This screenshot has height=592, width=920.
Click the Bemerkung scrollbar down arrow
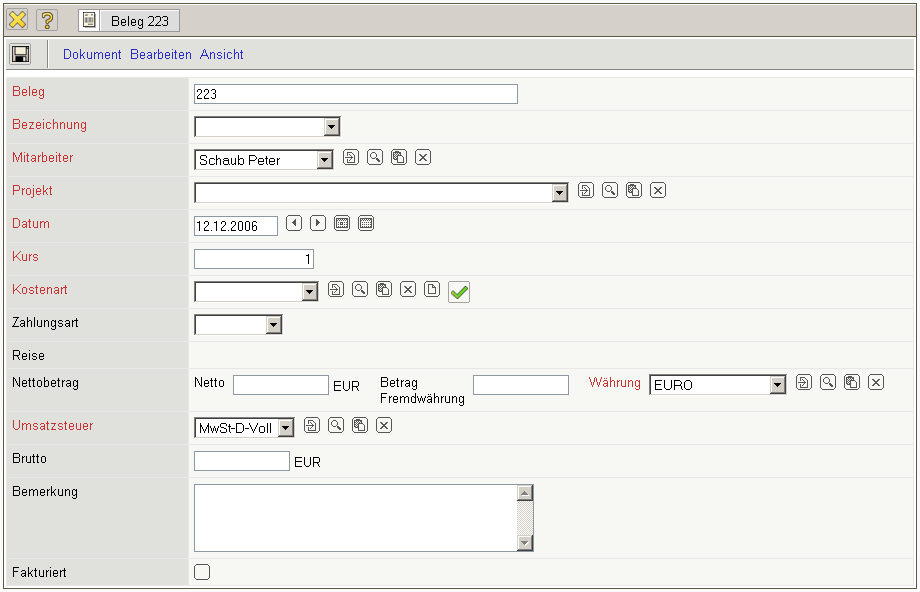click(525, 542)
